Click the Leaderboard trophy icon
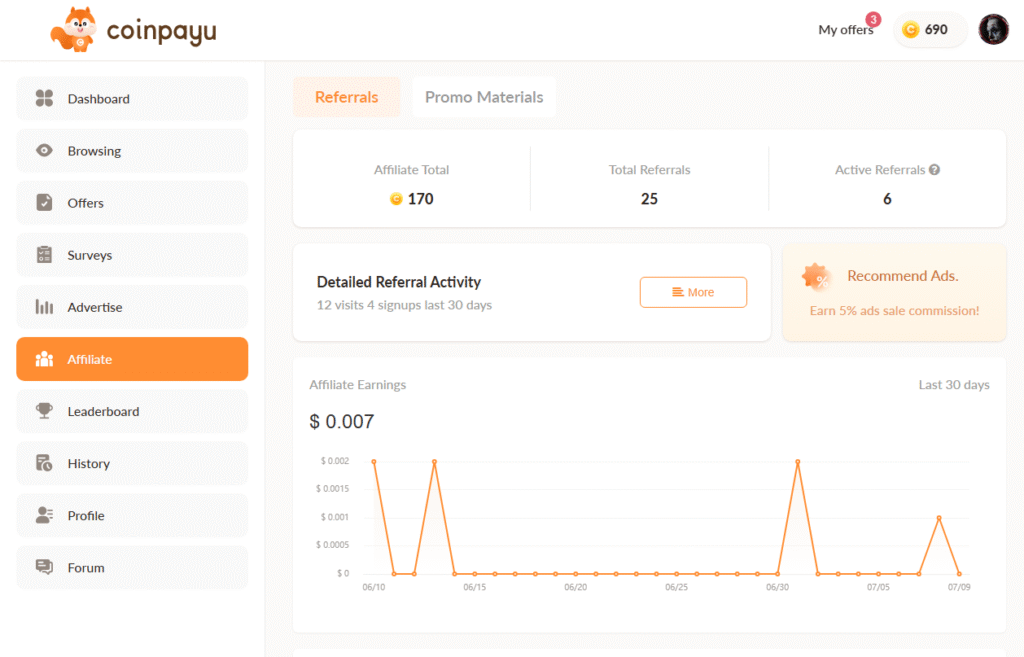 tap(44, 411)
